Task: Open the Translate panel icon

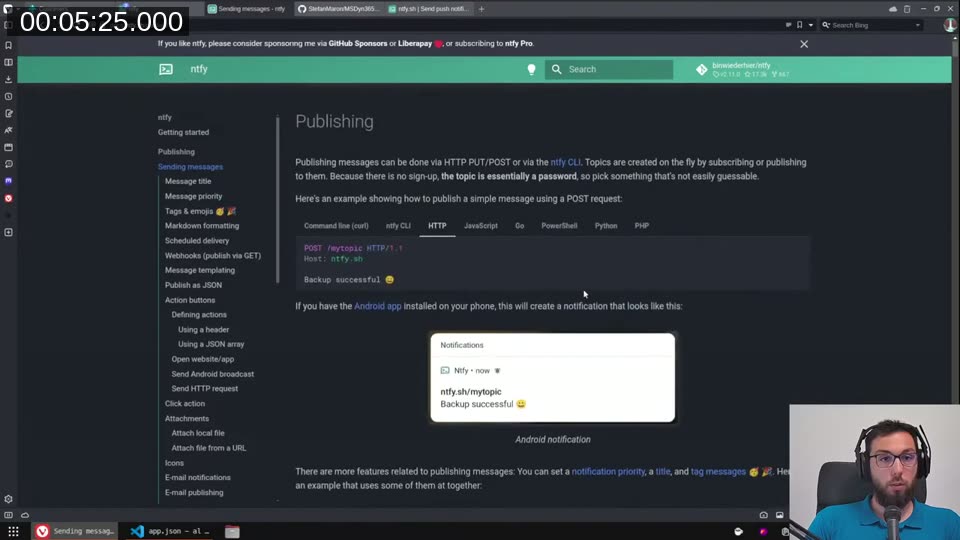Action: click(x=9, y=130)
